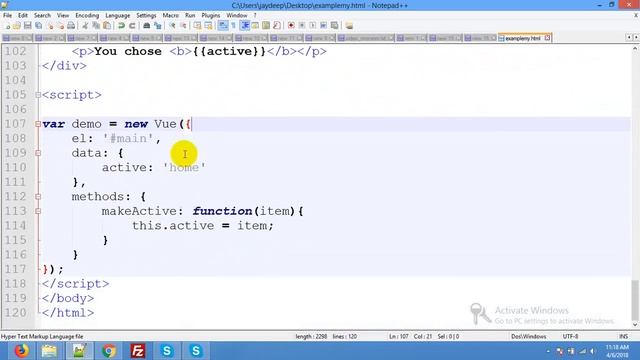This screenshot has height=360, width=640.
Task: Collapse the methods block at line 112
Action: click(38, 197)
